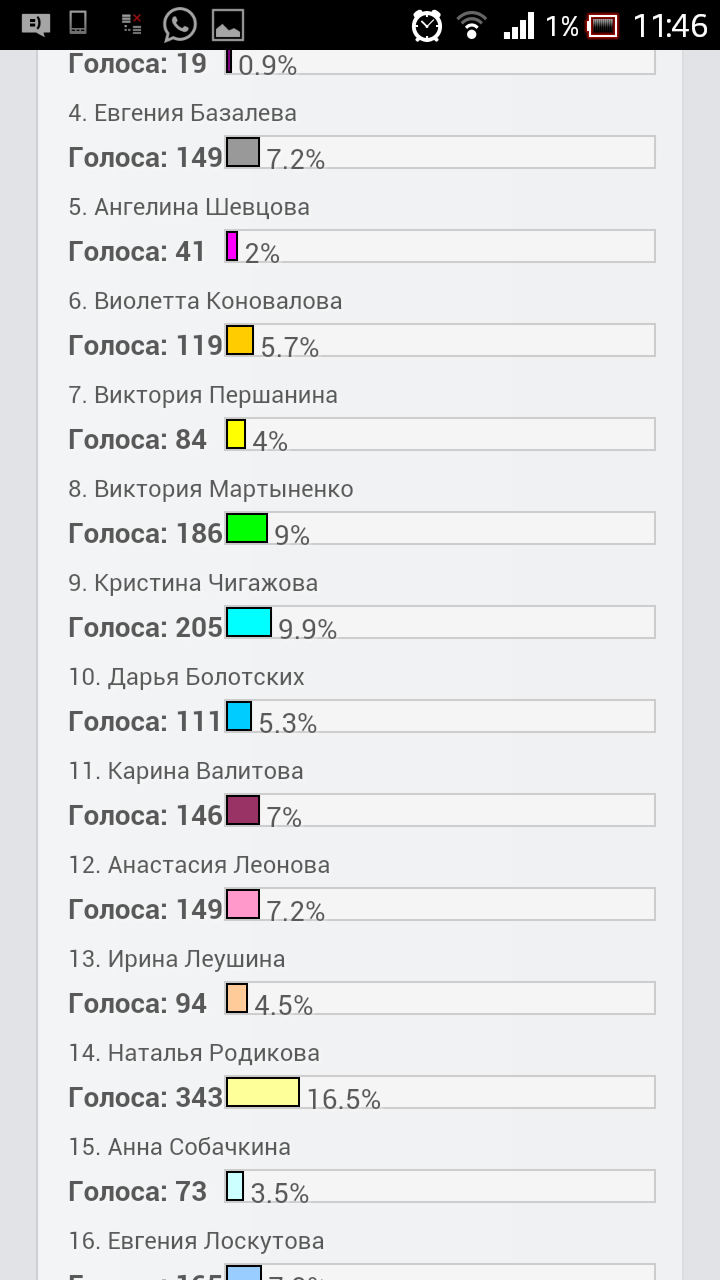Tap the pink bar for Анастасия Леонова
Viewport: 720px width, 1280px height.
tap(243, 904)
